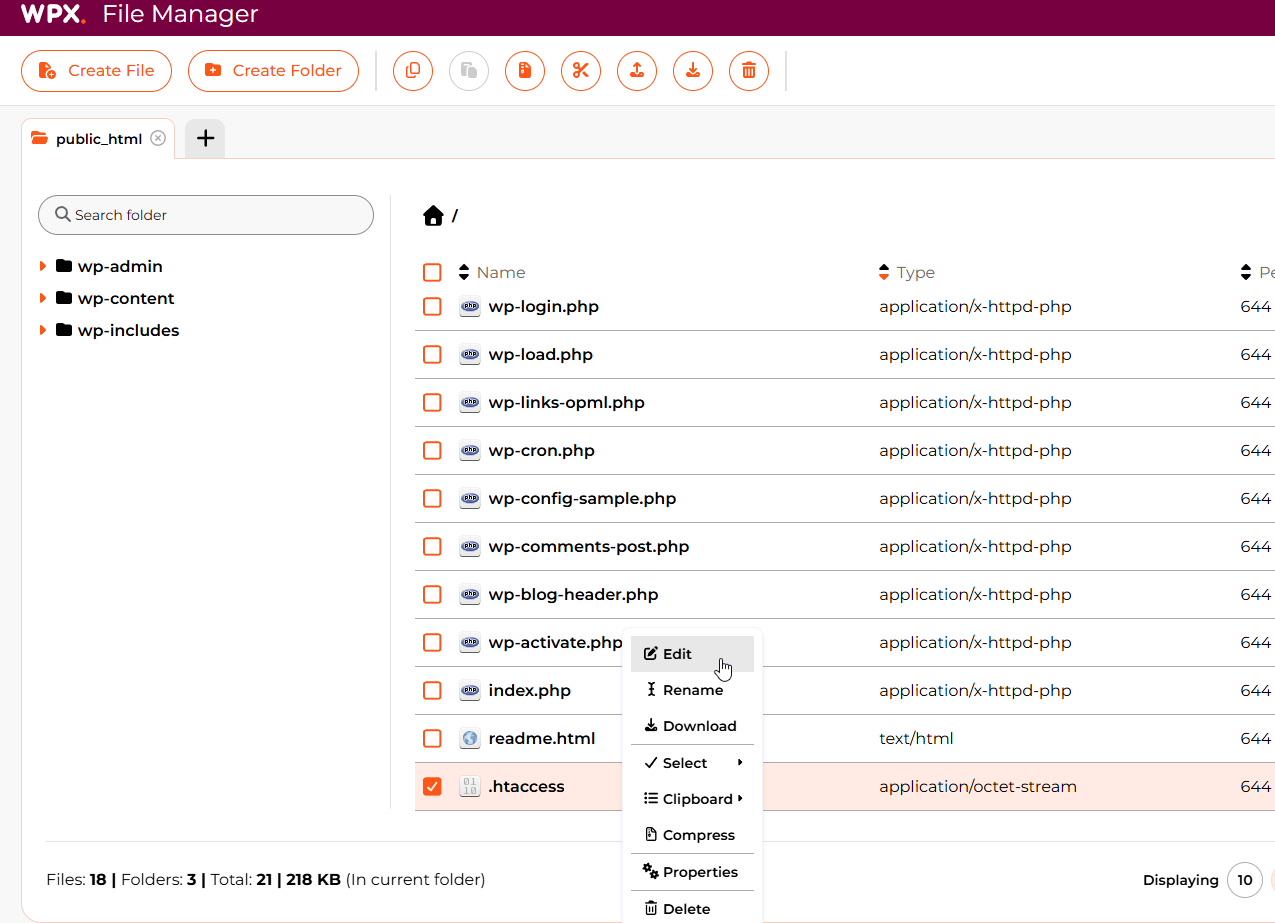Choose Download from the context menu
Viewport: 1275px width, 923px height.
692,726
